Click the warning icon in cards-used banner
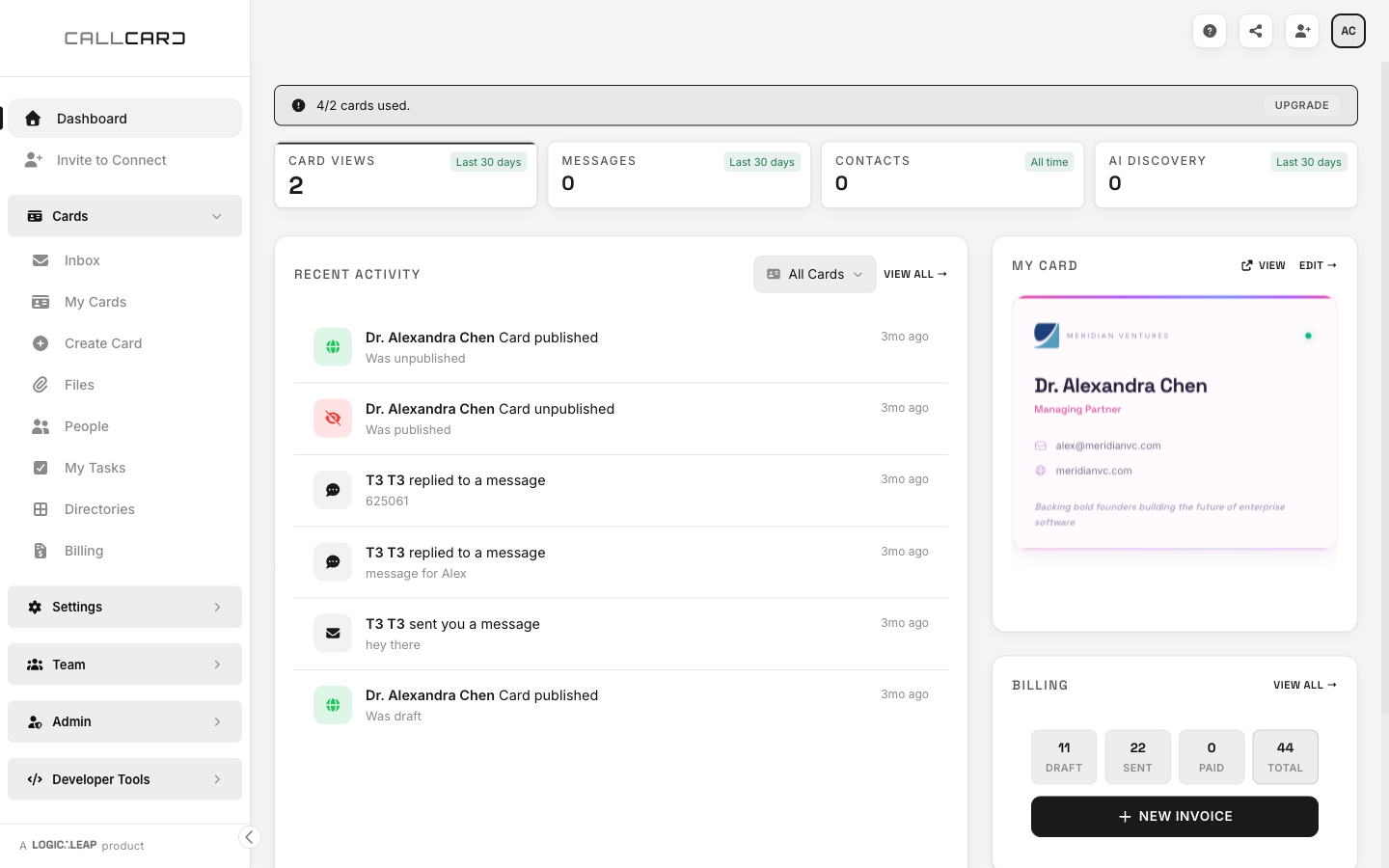The width and height of the screenshot is (1389, 868). pyautogui.click(x=299, y=105)
